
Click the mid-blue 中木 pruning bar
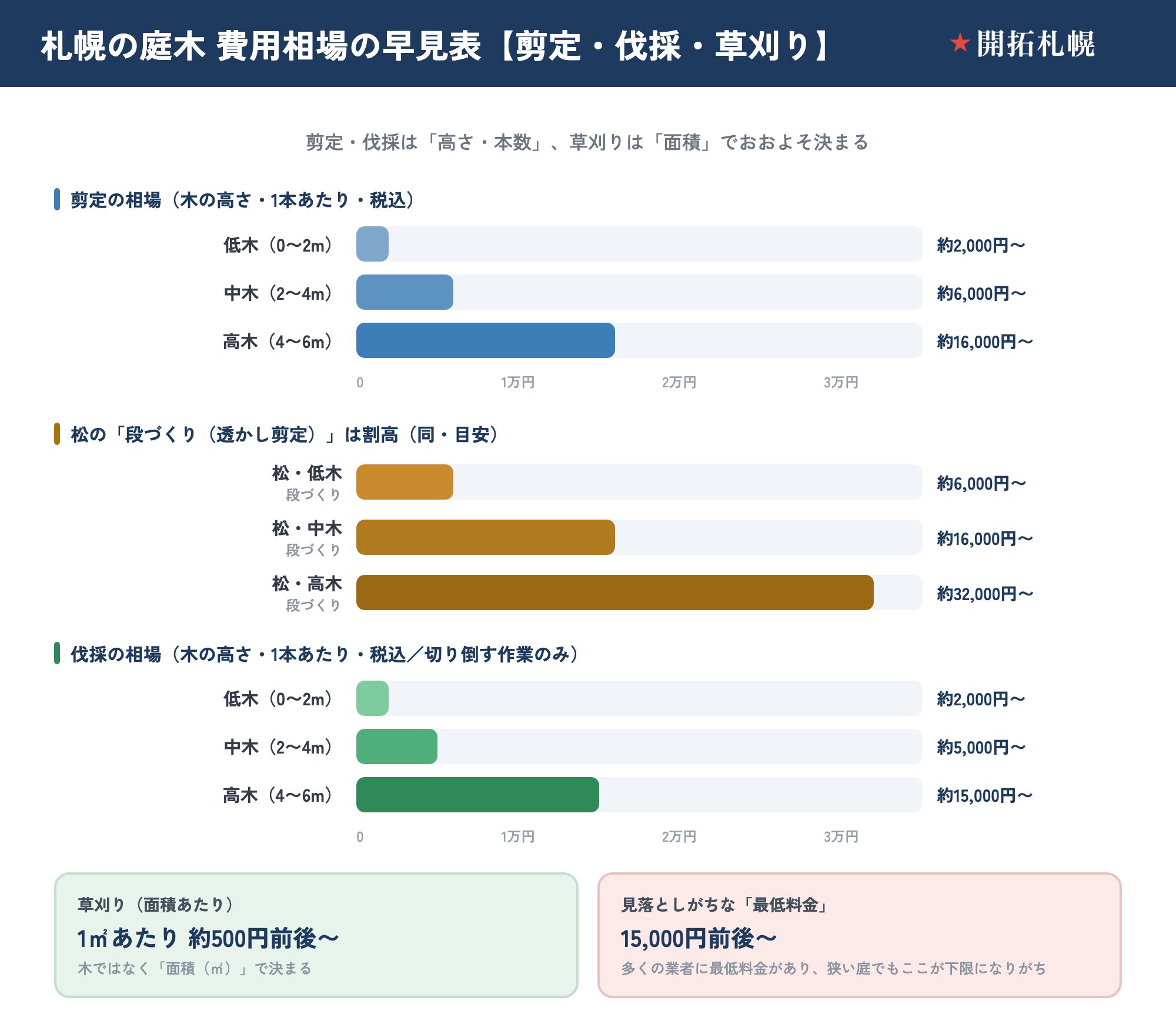pos(405,292)
